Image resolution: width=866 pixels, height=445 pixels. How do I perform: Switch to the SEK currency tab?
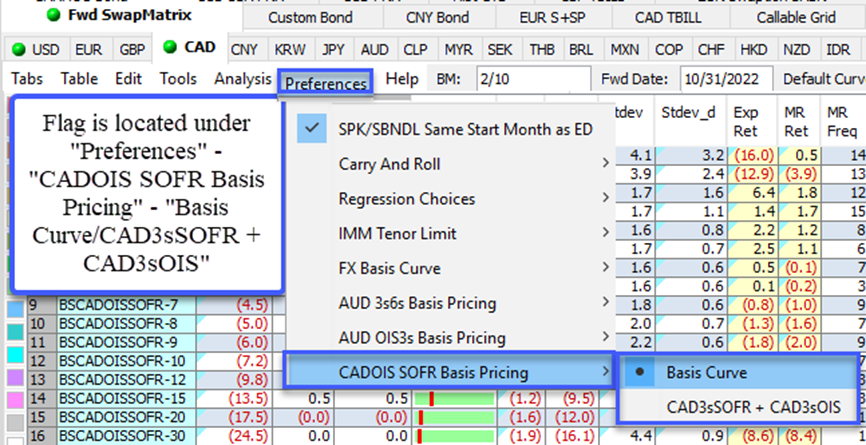click(500, 50)
